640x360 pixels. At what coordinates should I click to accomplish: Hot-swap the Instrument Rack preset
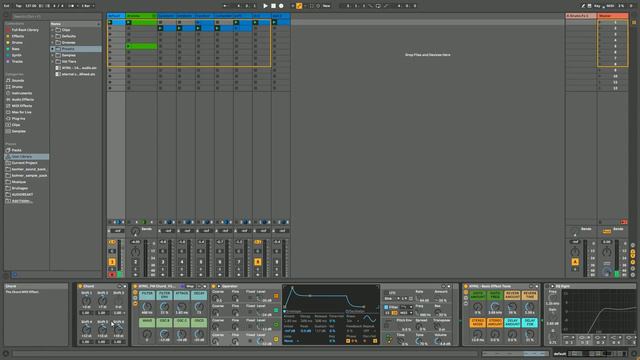click(x=200, y=286)
